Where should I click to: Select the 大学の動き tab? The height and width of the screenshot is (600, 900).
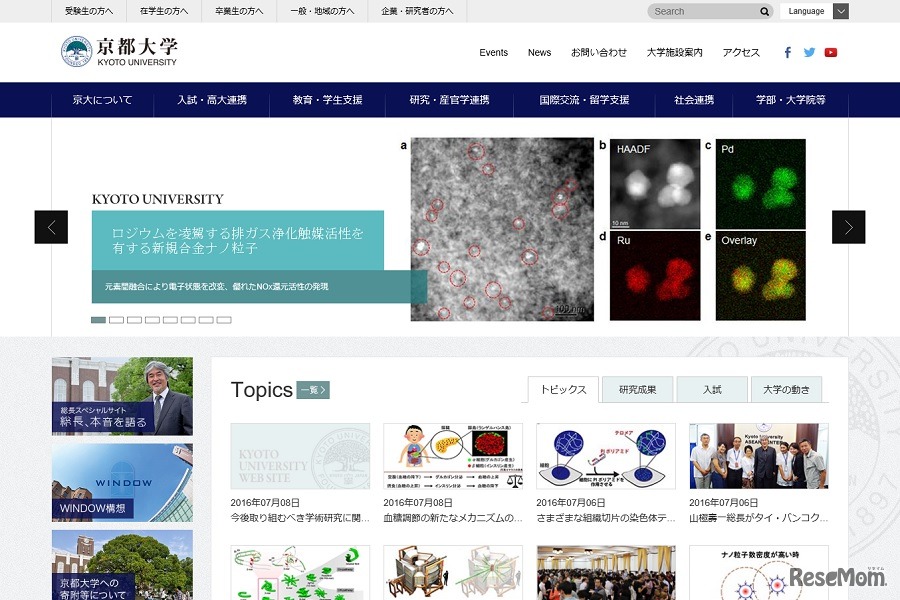(786, 389)
